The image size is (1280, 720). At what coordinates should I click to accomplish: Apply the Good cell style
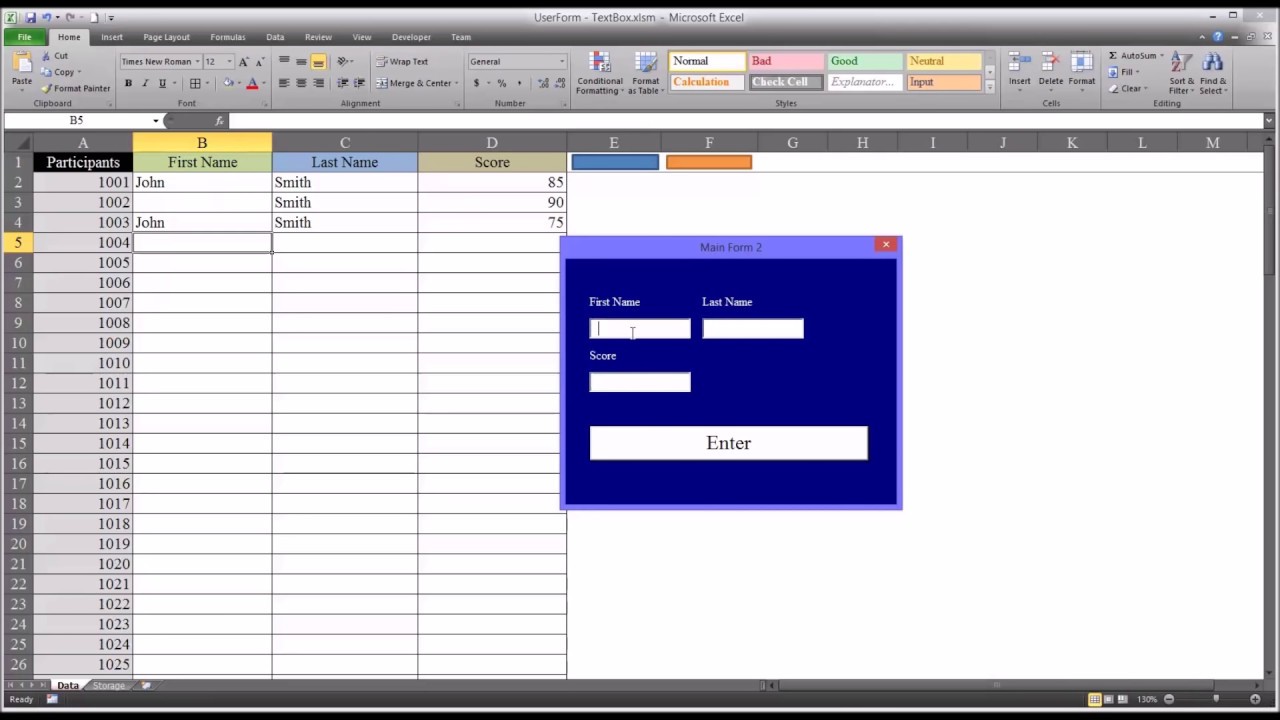coord(865,61)
